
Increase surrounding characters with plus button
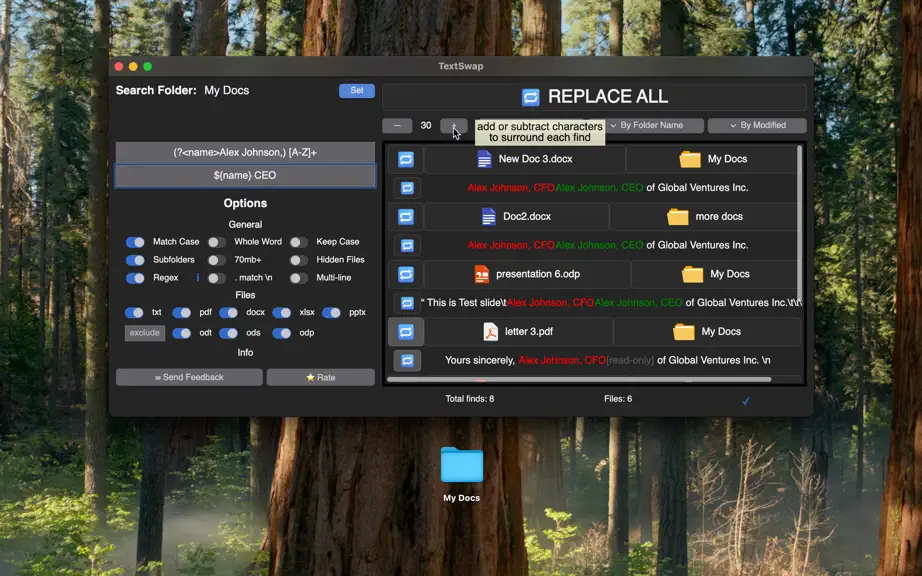(454, 126)
